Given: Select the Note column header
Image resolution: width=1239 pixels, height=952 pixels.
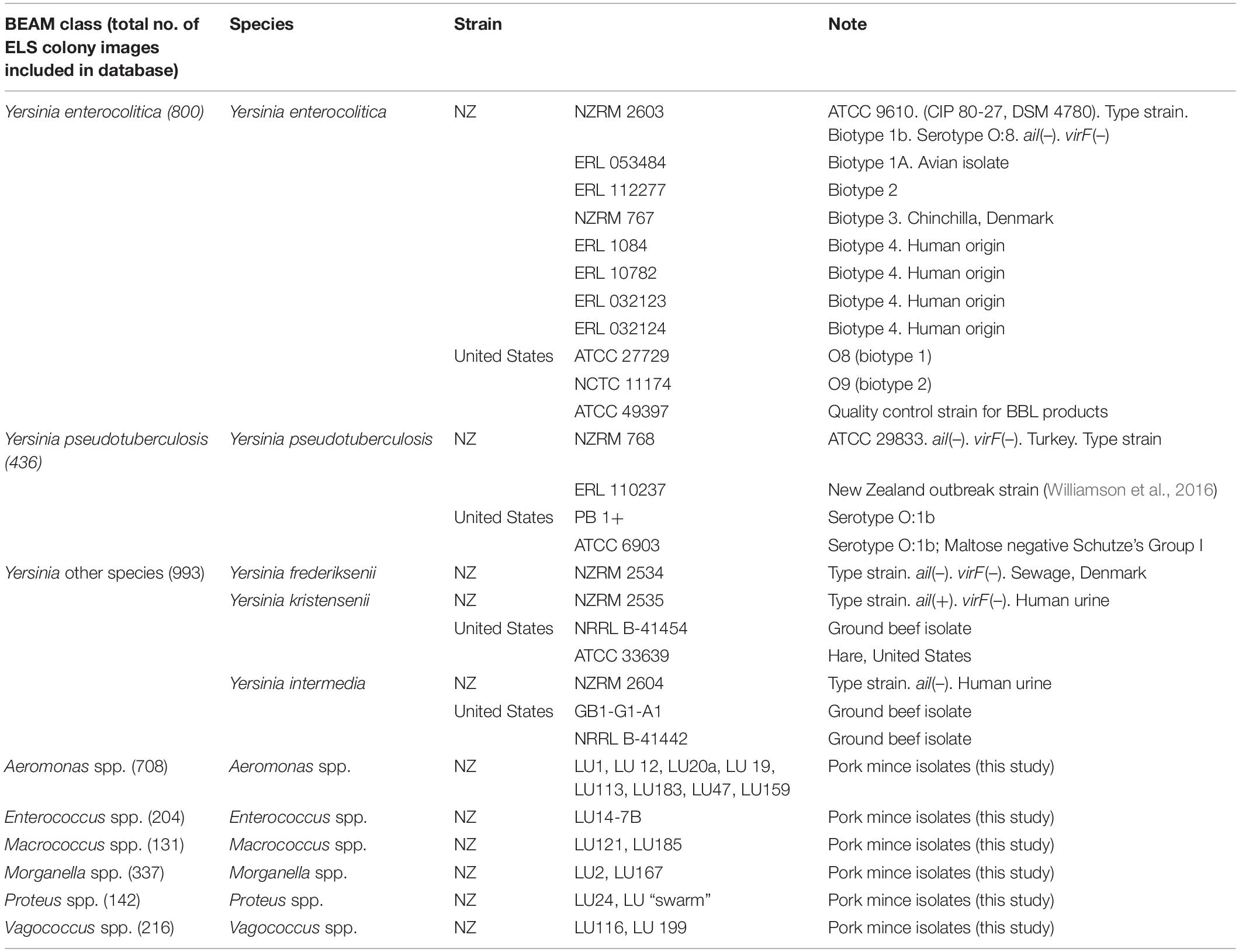Looking at the screenshot, I should [847, 24].
